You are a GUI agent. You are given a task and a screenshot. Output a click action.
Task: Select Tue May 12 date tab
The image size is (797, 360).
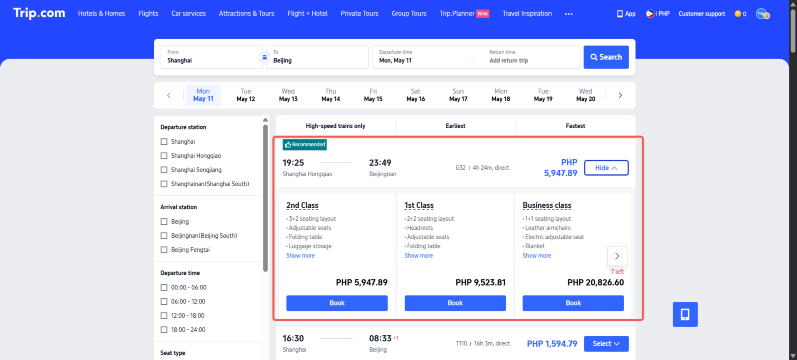[246, 95]
